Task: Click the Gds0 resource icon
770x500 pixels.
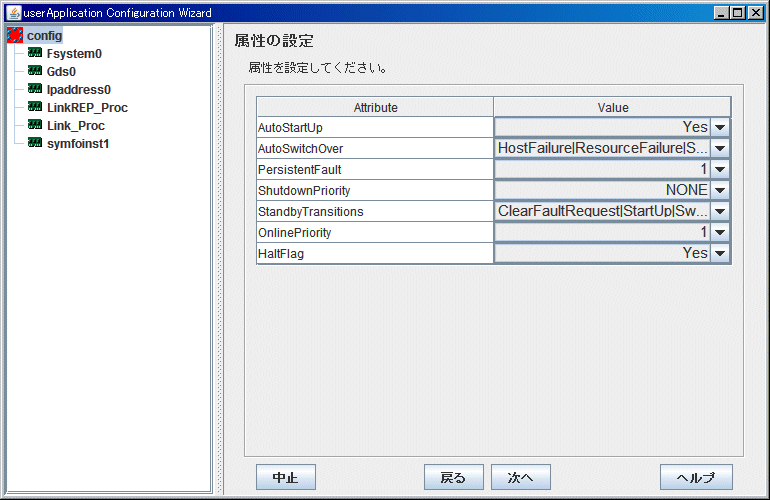Action: point(35,72)
